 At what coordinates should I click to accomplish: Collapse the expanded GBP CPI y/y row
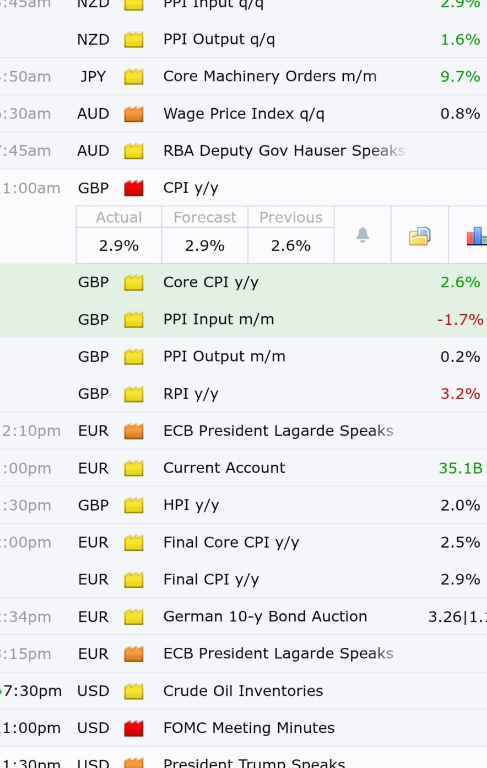[x=244, y=188]
